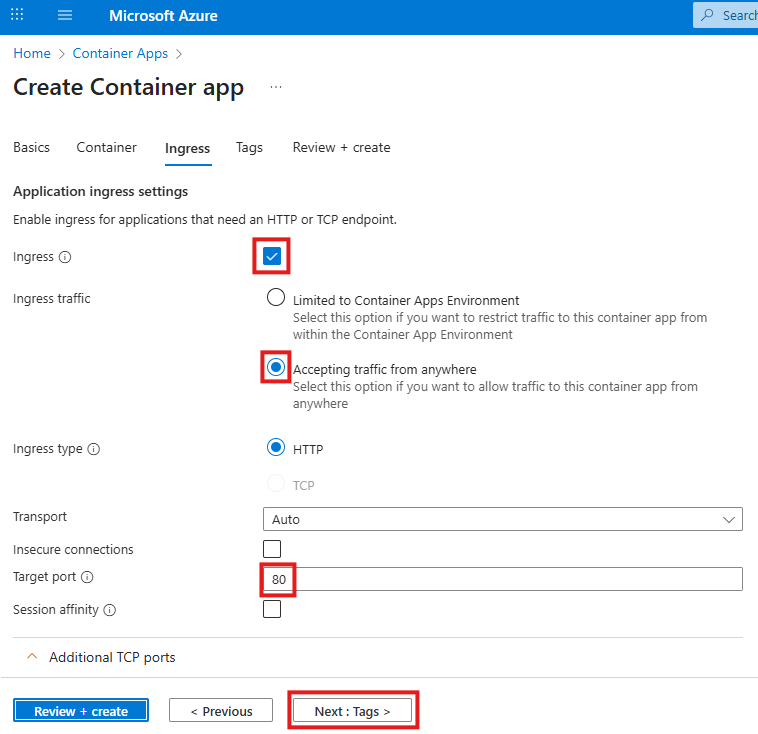Click the Next : Tags button

(x=352, y=711)
